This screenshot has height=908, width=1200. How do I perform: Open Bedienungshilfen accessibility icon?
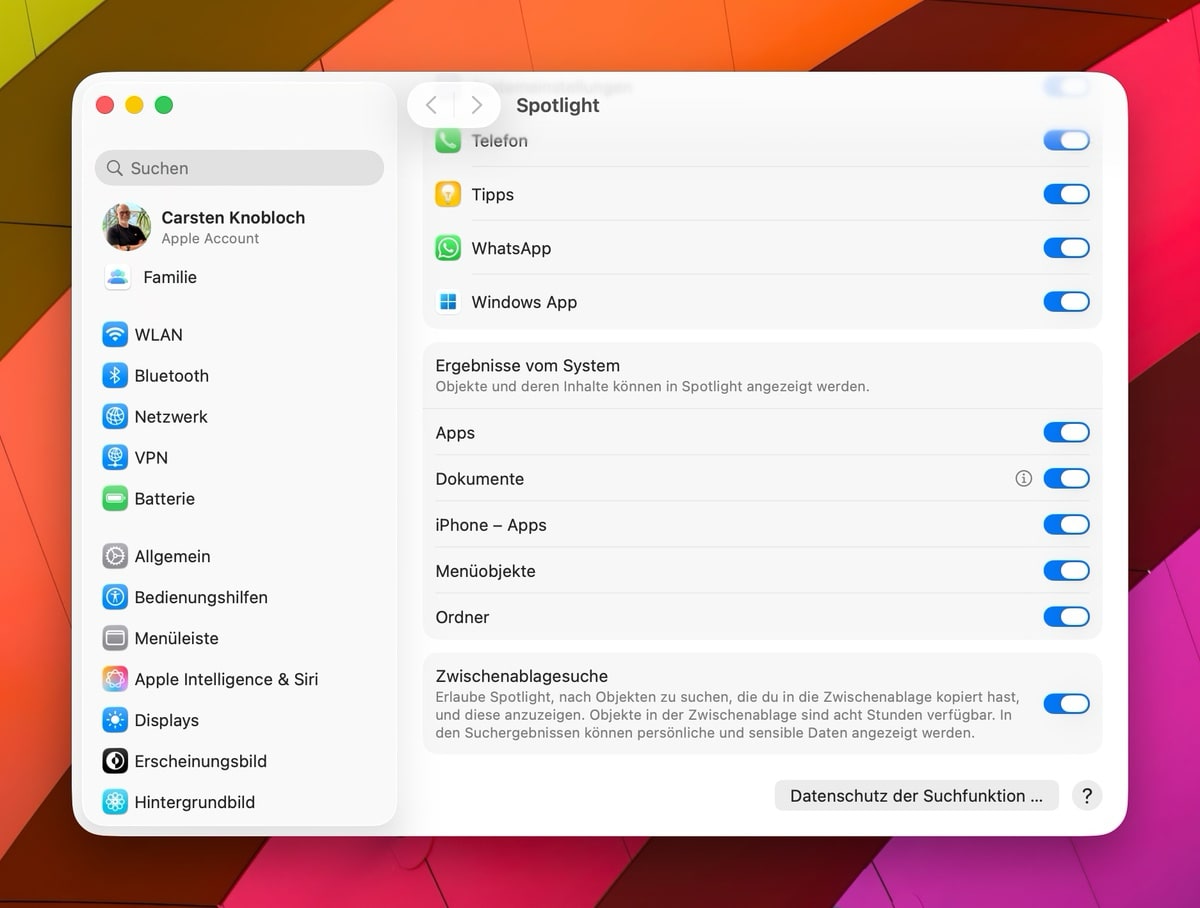[115, 598]
